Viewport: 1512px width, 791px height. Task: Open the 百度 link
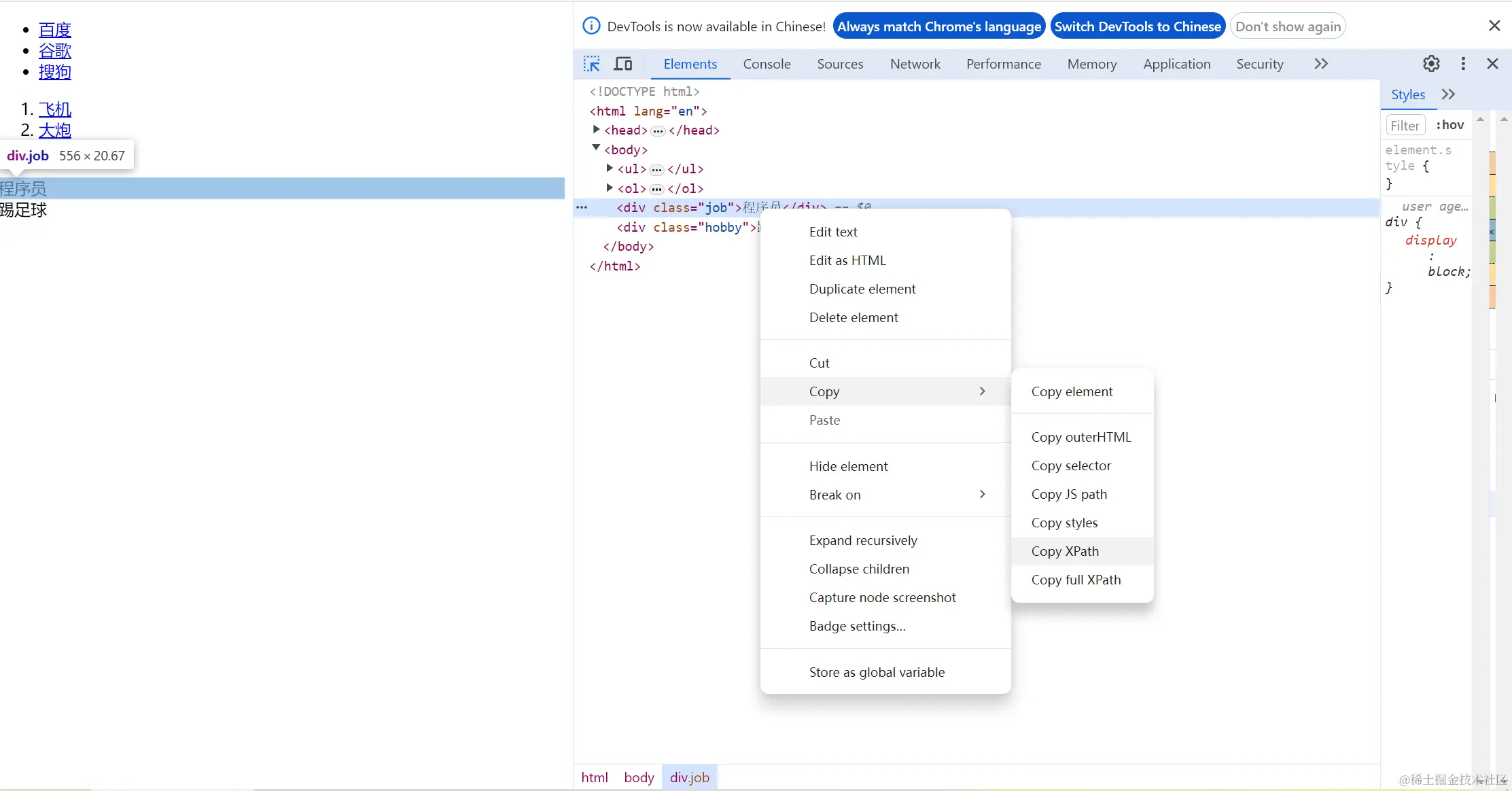click(x=55, y=30)
